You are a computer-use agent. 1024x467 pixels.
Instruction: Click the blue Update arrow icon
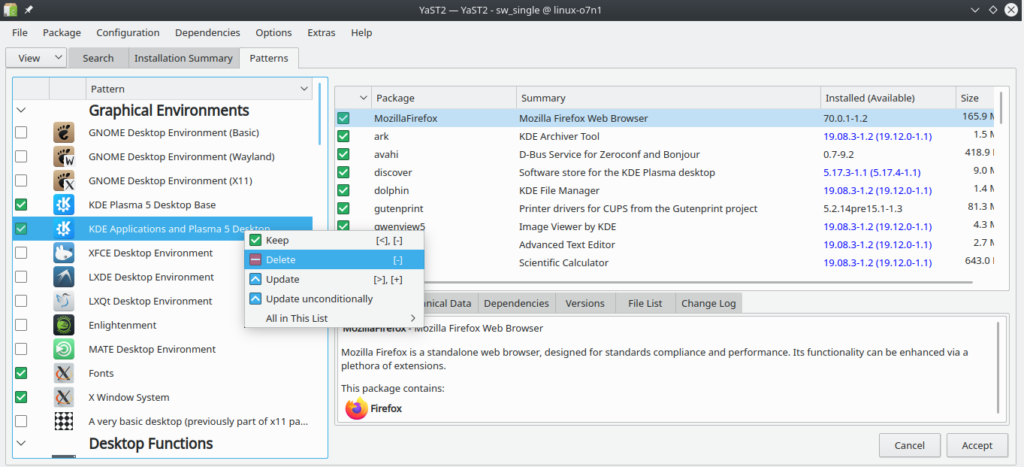255,280
